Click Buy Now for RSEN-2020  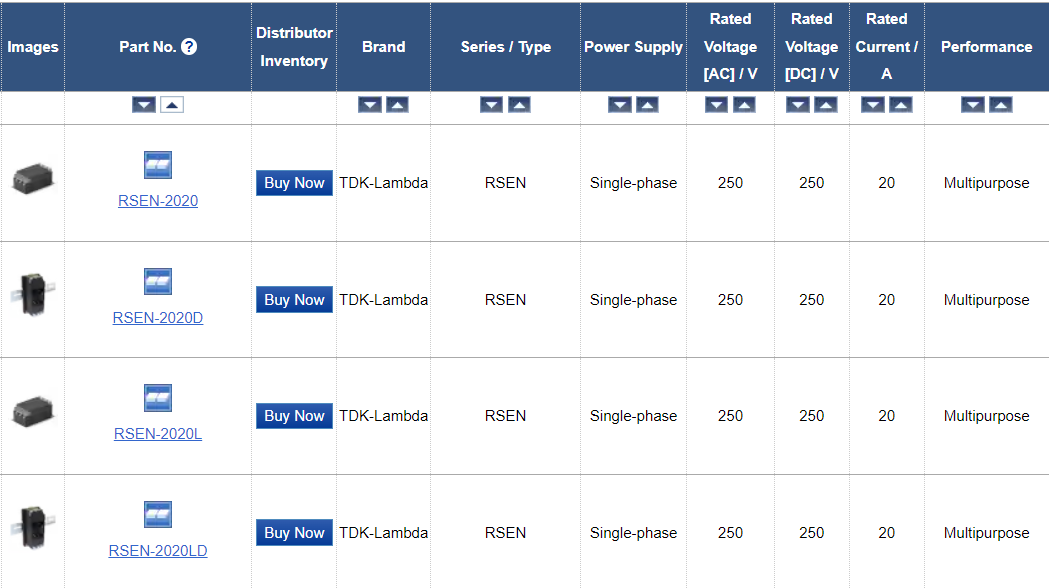(x=294, y=183)
